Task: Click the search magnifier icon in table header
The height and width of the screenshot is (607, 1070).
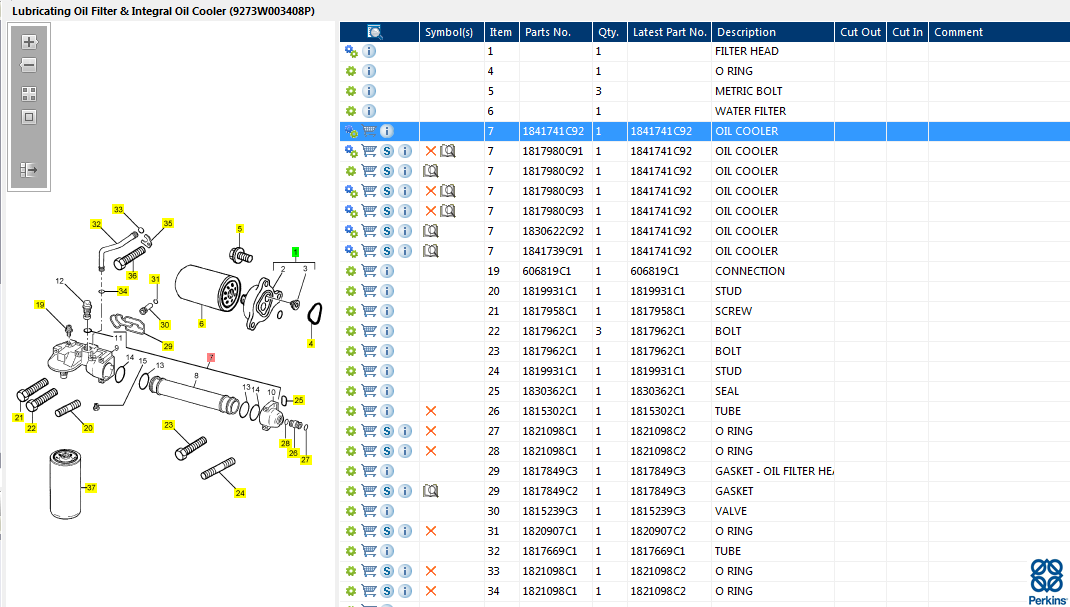Action: click(375, 32)
